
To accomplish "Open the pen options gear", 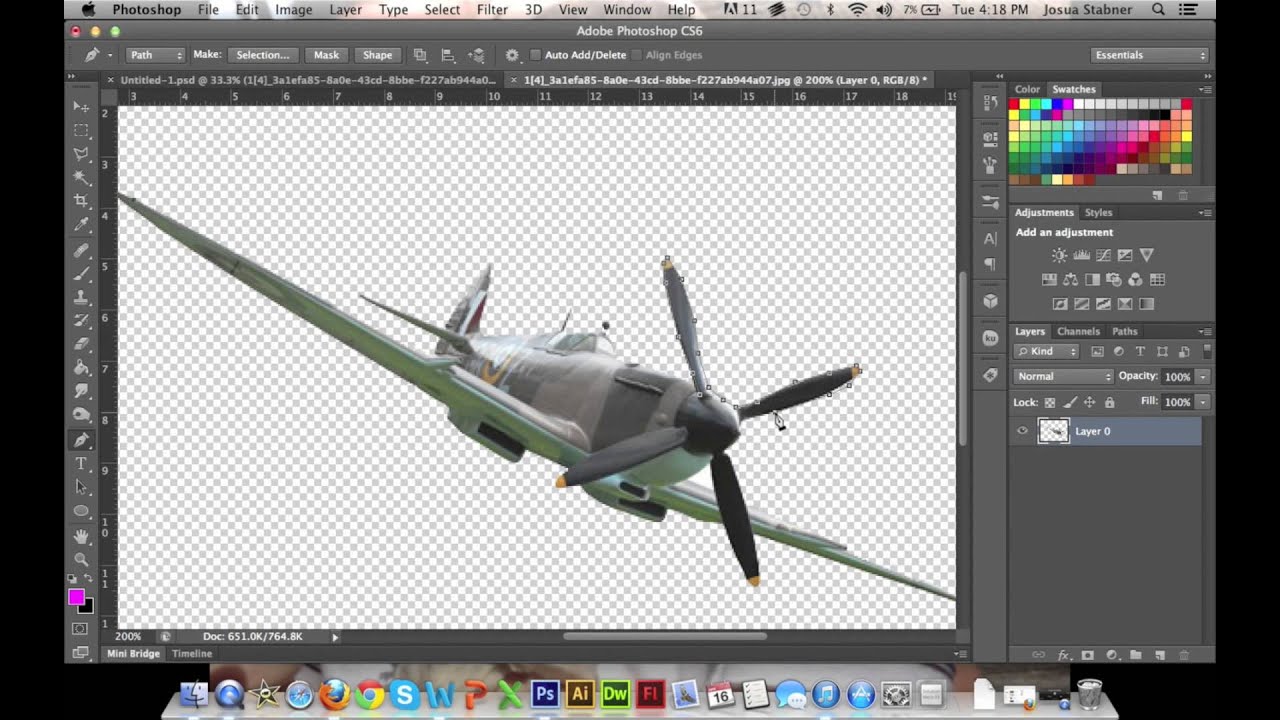I will click(x=512, y=55).
